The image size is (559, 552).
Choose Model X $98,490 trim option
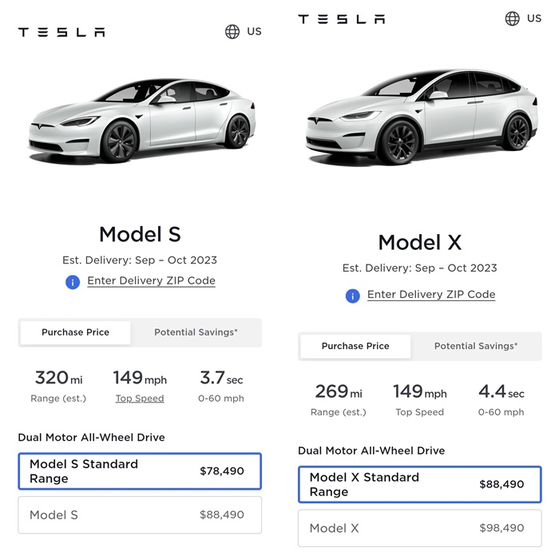(x=420, y=528)
